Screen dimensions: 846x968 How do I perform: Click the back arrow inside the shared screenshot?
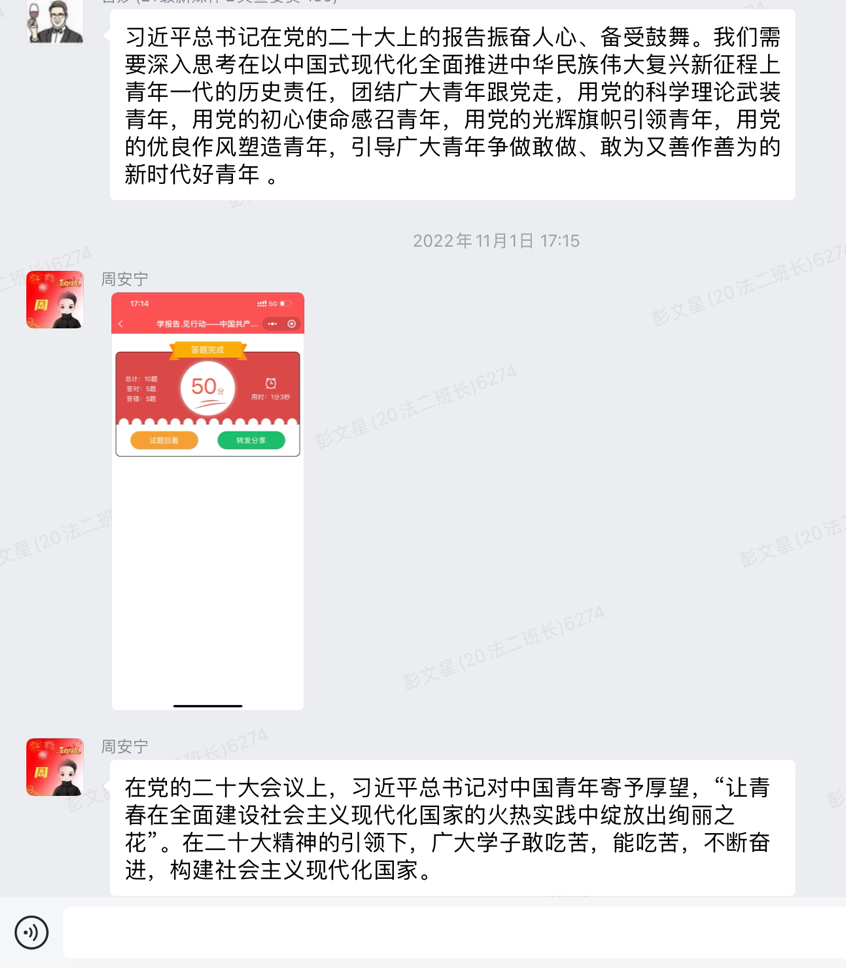point(121,323)
